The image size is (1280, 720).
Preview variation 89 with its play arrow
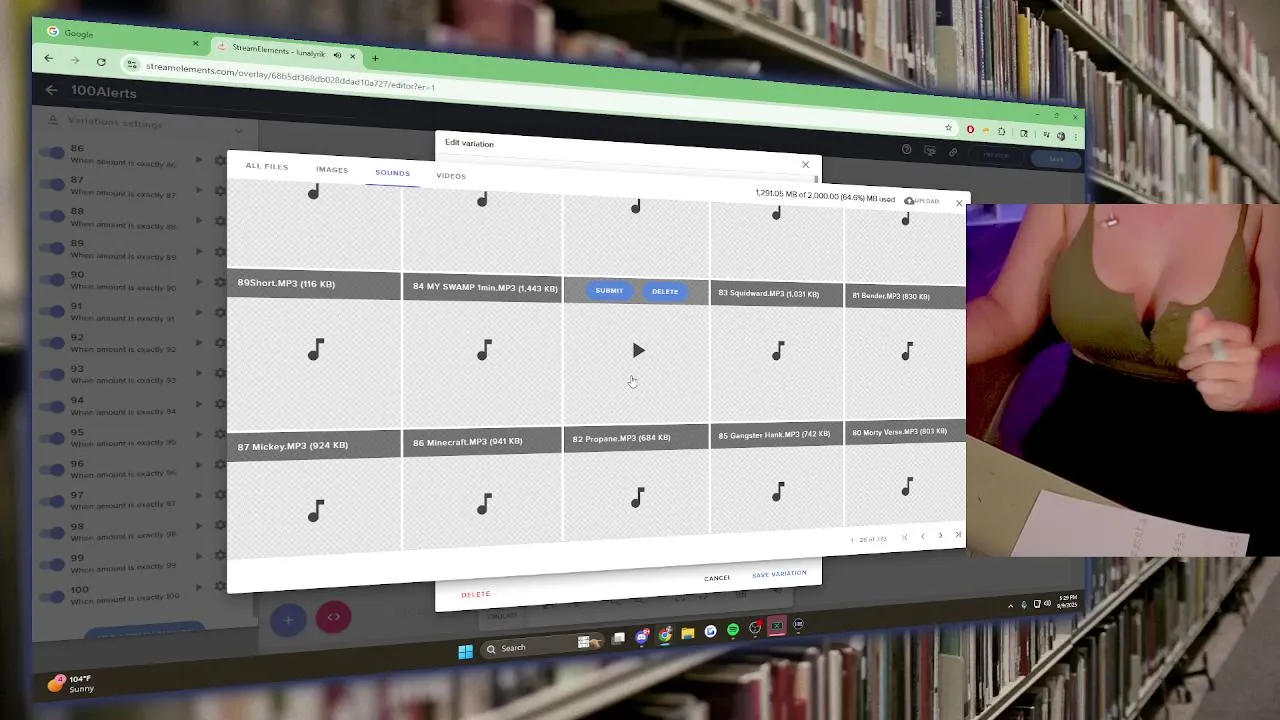[x=199, y=251]
